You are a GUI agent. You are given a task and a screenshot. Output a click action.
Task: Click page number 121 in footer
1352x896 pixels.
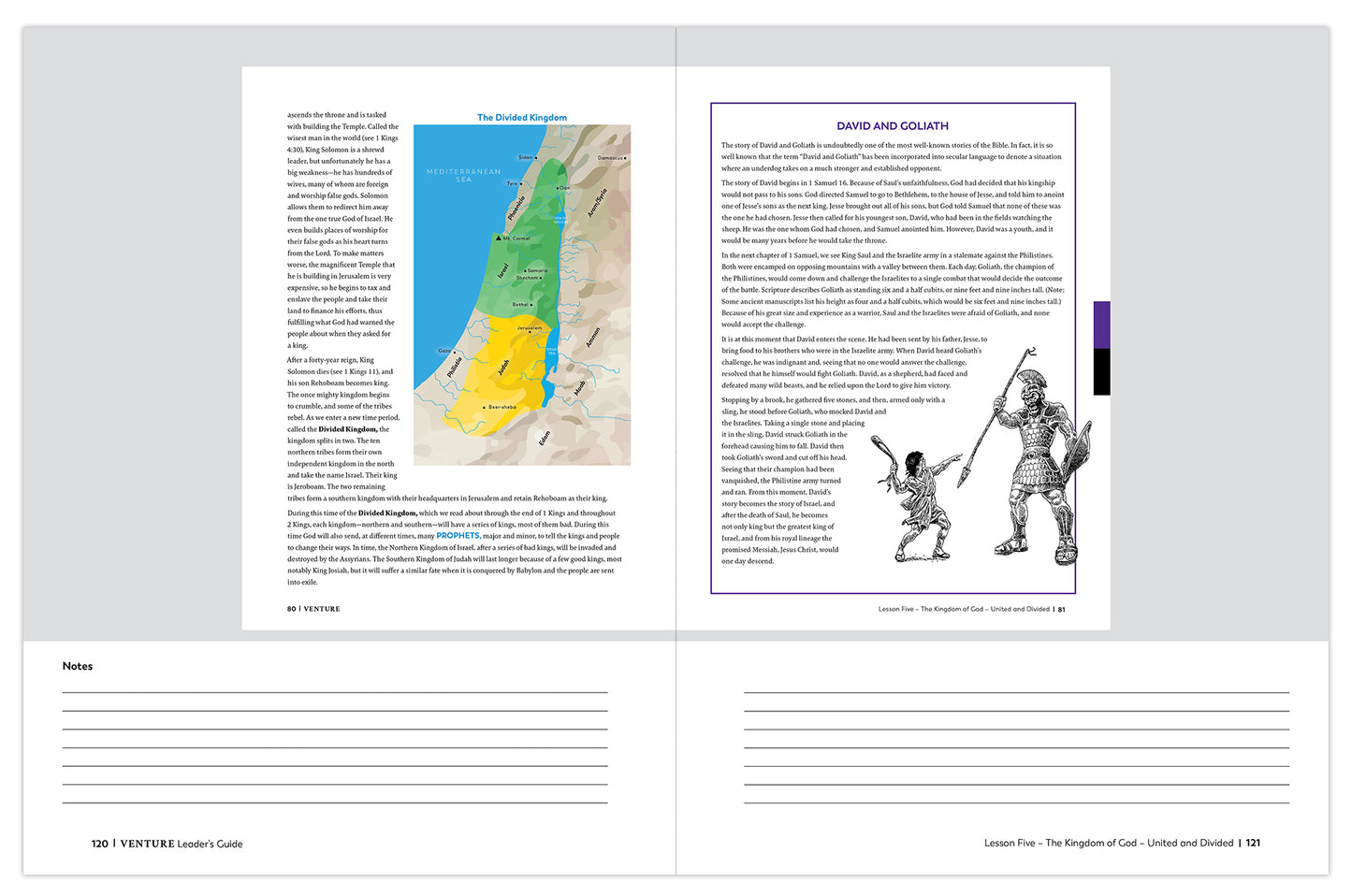pos(1253,843)
